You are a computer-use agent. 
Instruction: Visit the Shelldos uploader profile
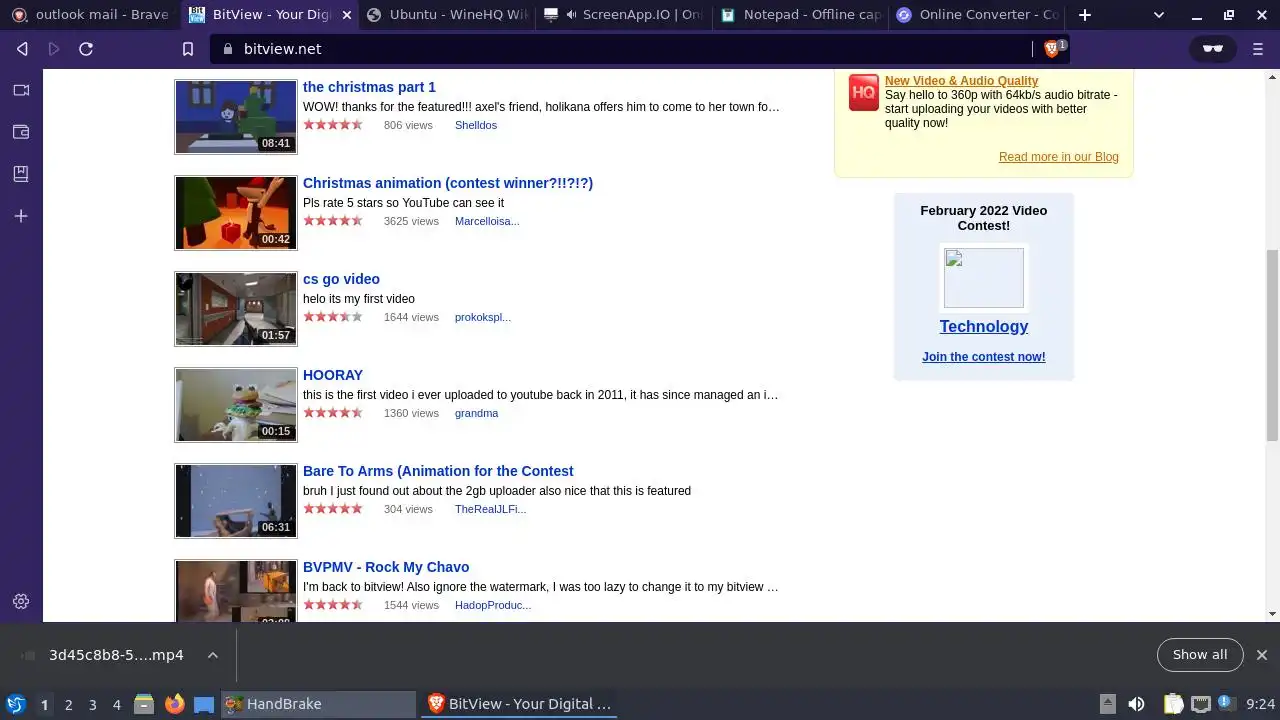[x=476, y=125]
